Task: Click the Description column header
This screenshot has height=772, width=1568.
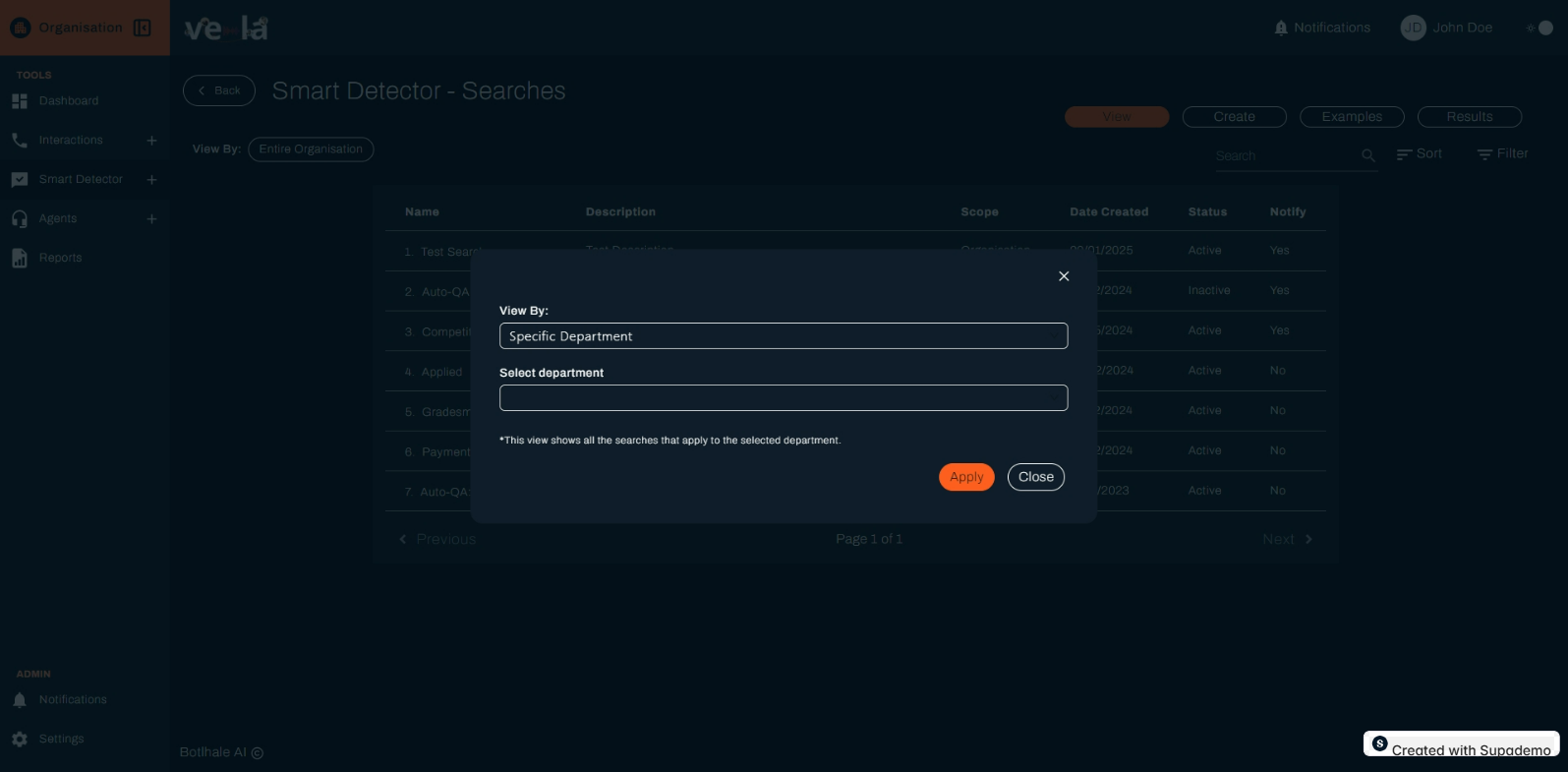Action: 620,212
